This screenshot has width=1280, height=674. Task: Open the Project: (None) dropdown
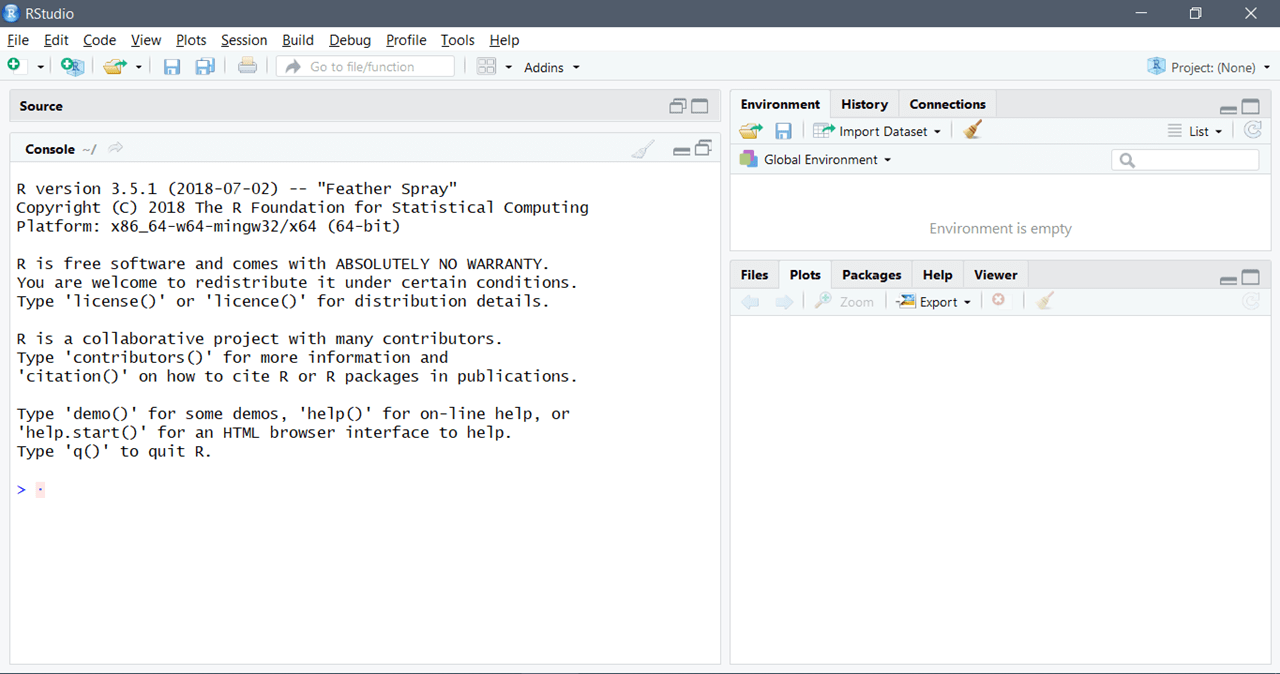point(1210,67)
